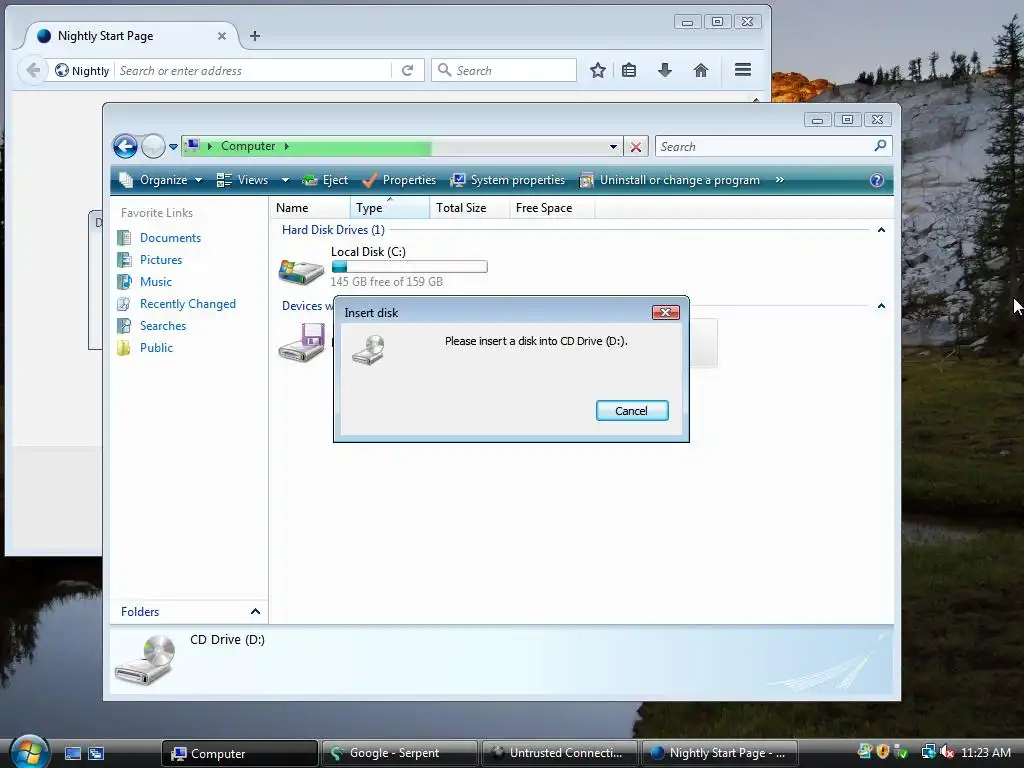This screenshot has height=768, width=1024.
Task: Go to Home page in Nightly
Action: [701, 70]
